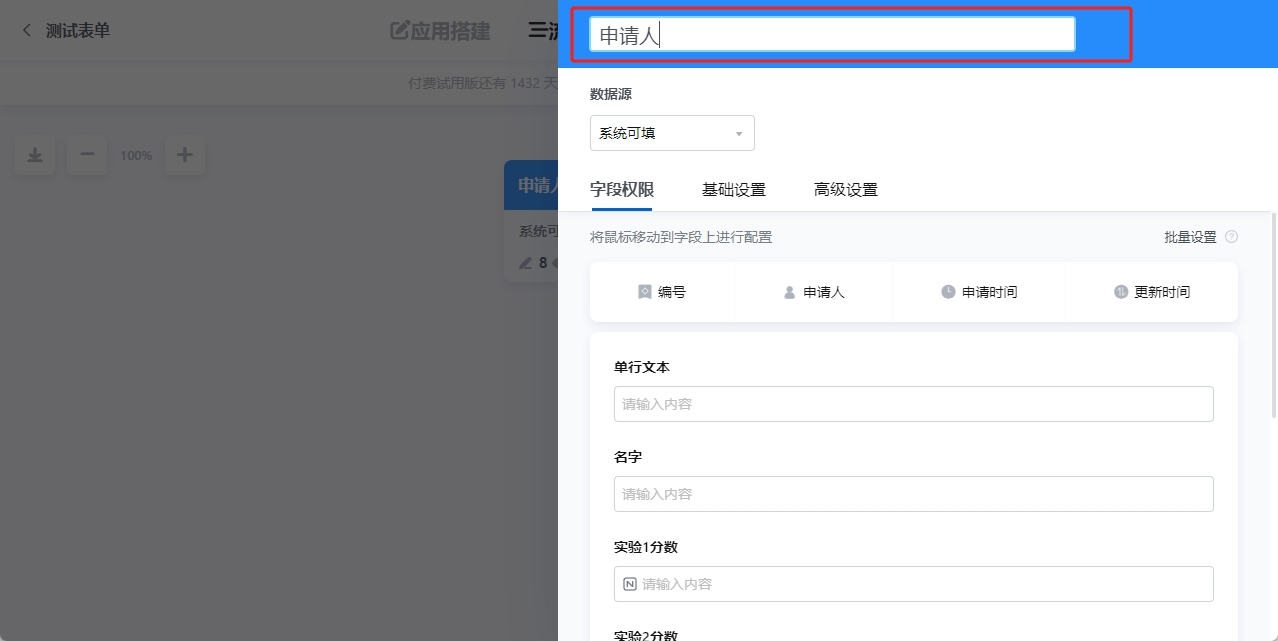Zoom out using the minus icon
The width and height of the screenshot is (1278, 641).
(x=87, y=155)
